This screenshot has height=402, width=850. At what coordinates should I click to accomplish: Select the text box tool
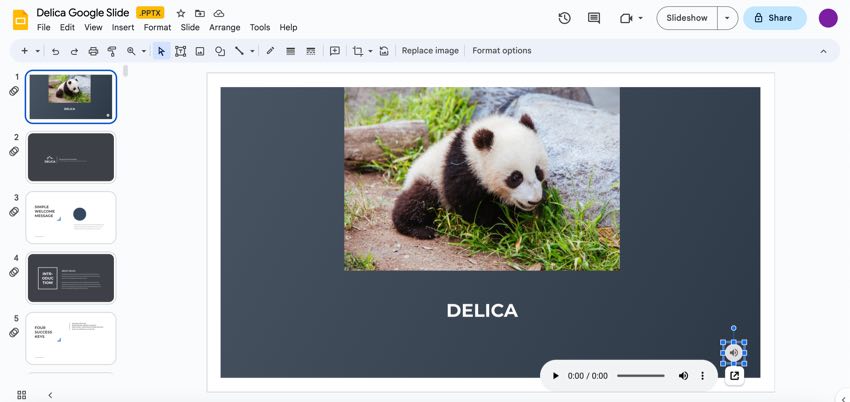[x=181, y=51]
